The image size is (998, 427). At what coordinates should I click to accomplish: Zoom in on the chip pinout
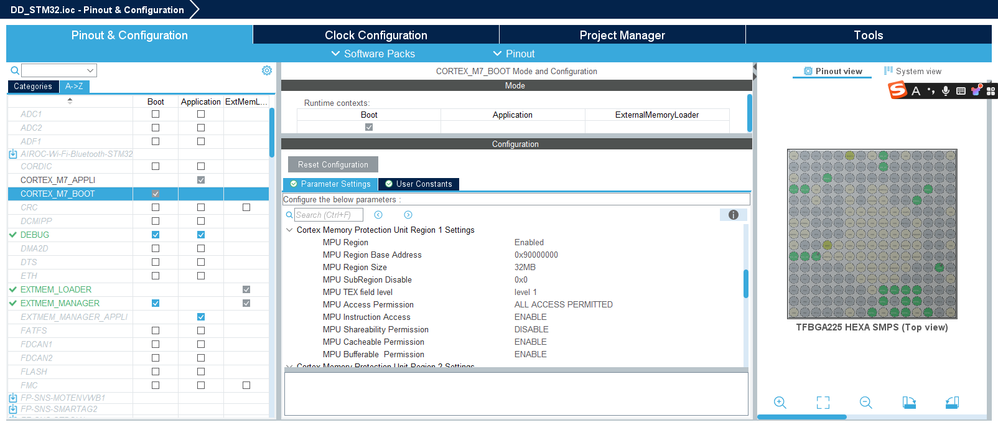(780, 402)
